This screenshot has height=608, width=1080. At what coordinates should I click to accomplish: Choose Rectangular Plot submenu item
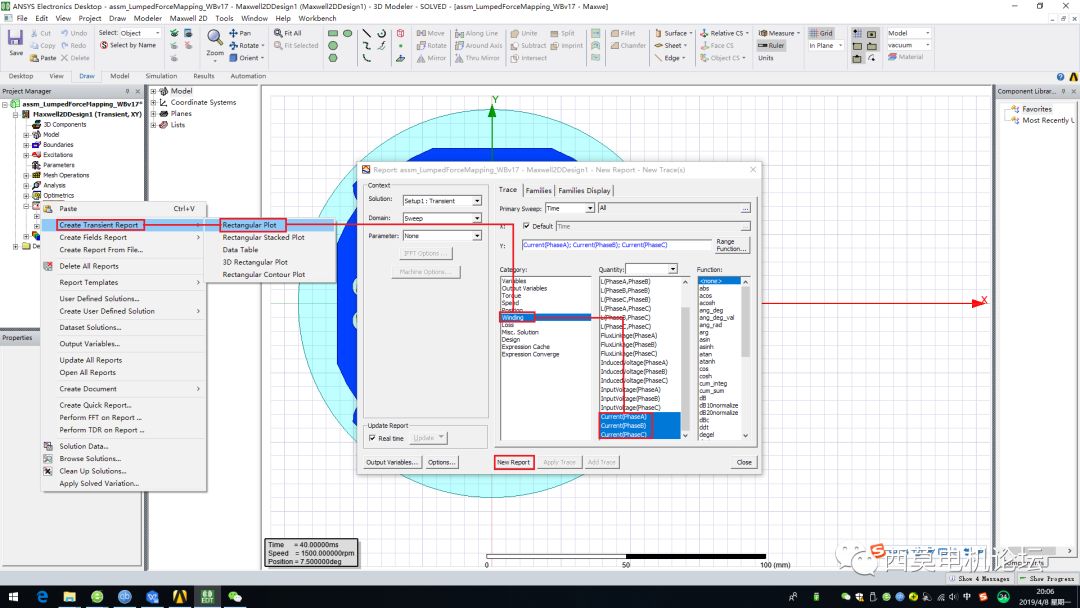click(x=249, y=225)
